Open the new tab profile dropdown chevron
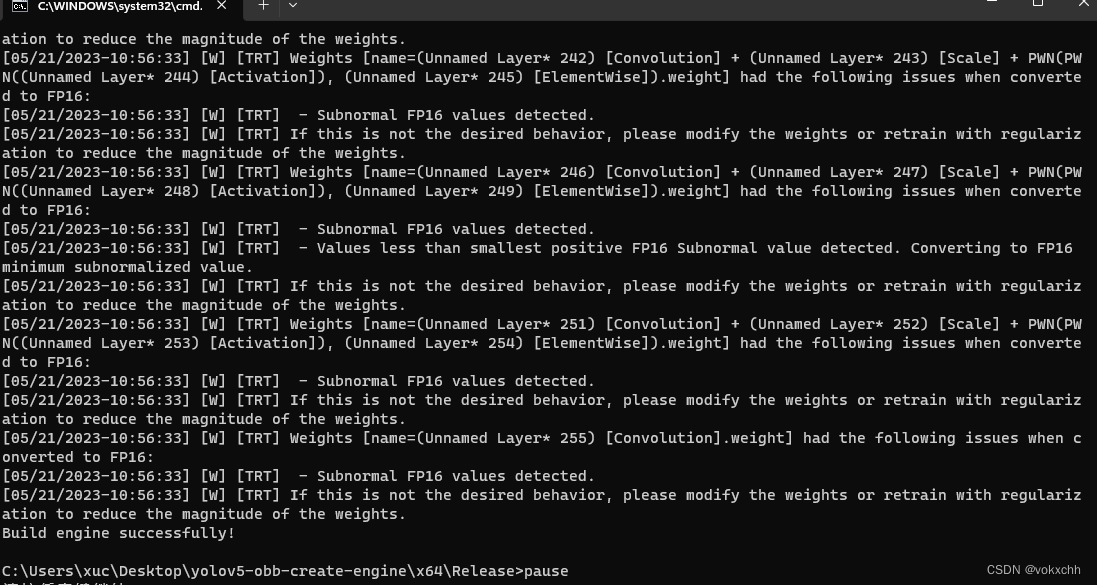The height and width of the screenshot is (585, 1097). pyautogui.click(x=291, y=7)
